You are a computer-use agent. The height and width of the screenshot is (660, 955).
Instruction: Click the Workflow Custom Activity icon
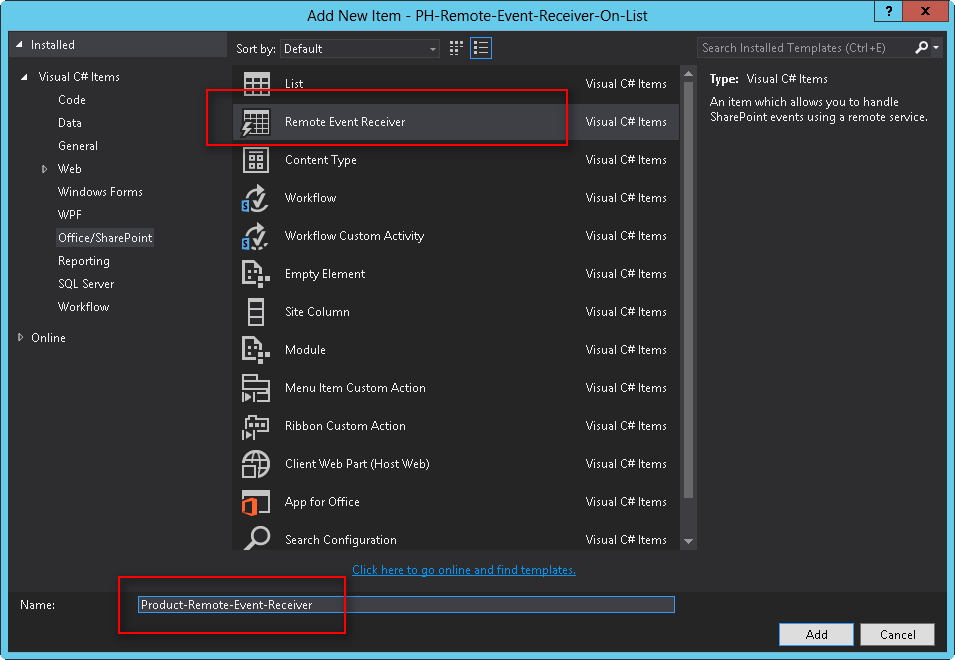[x=256, y=236]
